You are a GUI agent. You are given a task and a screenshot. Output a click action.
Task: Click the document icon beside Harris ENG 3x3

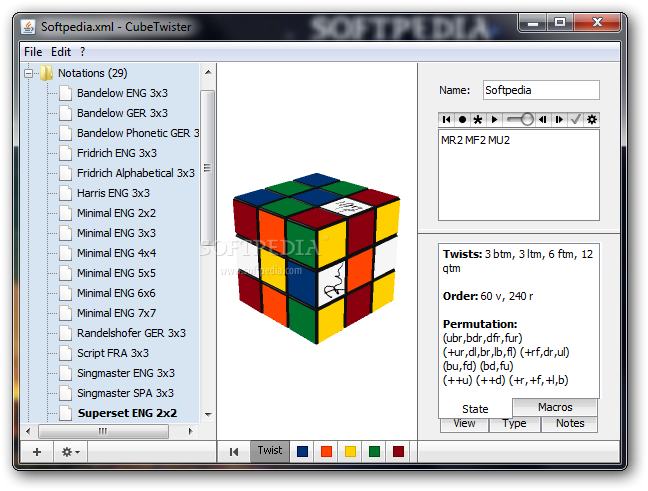(65, 193)
